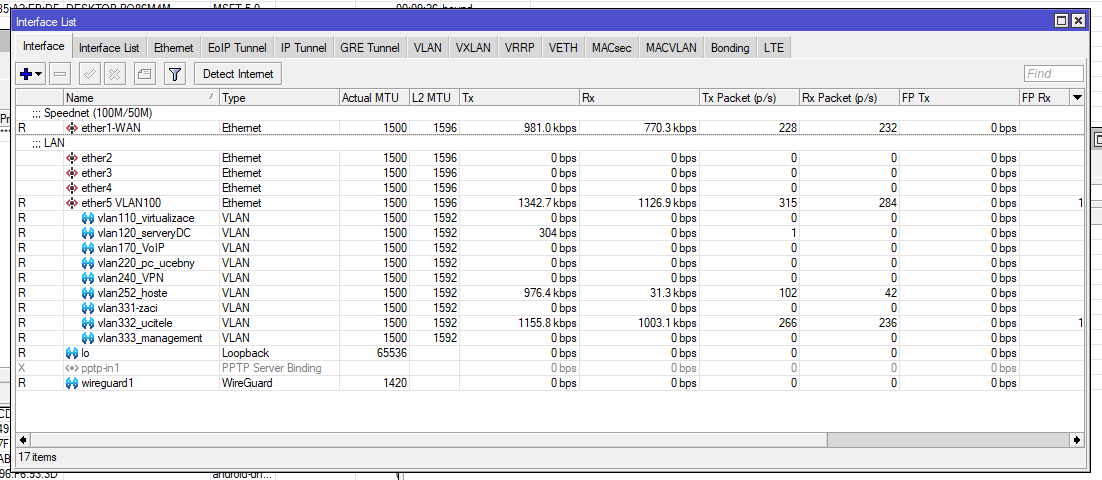Screen dimensions: 1102x480
Task: Click the Enable checkmark toolbar button
Action: coord(89,73)
